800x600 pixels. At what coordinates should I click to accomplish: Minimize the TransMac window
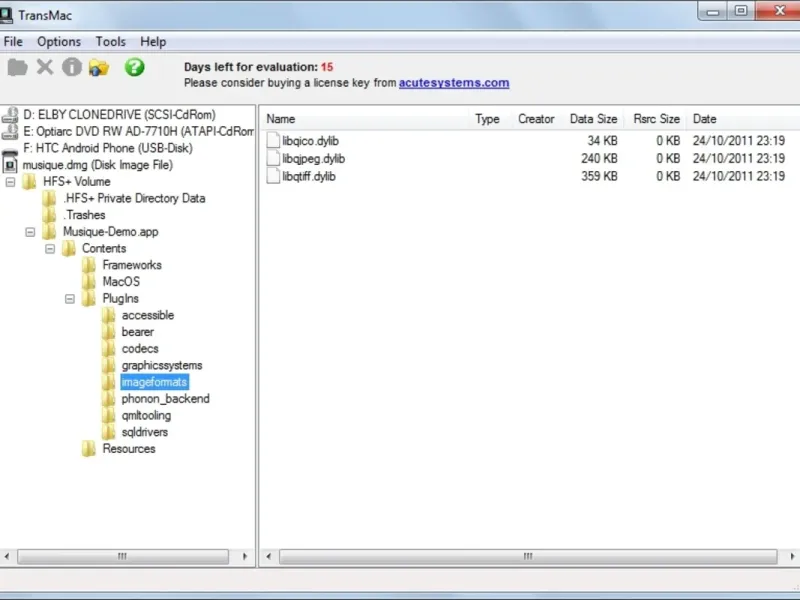click(x=713, y=11)
